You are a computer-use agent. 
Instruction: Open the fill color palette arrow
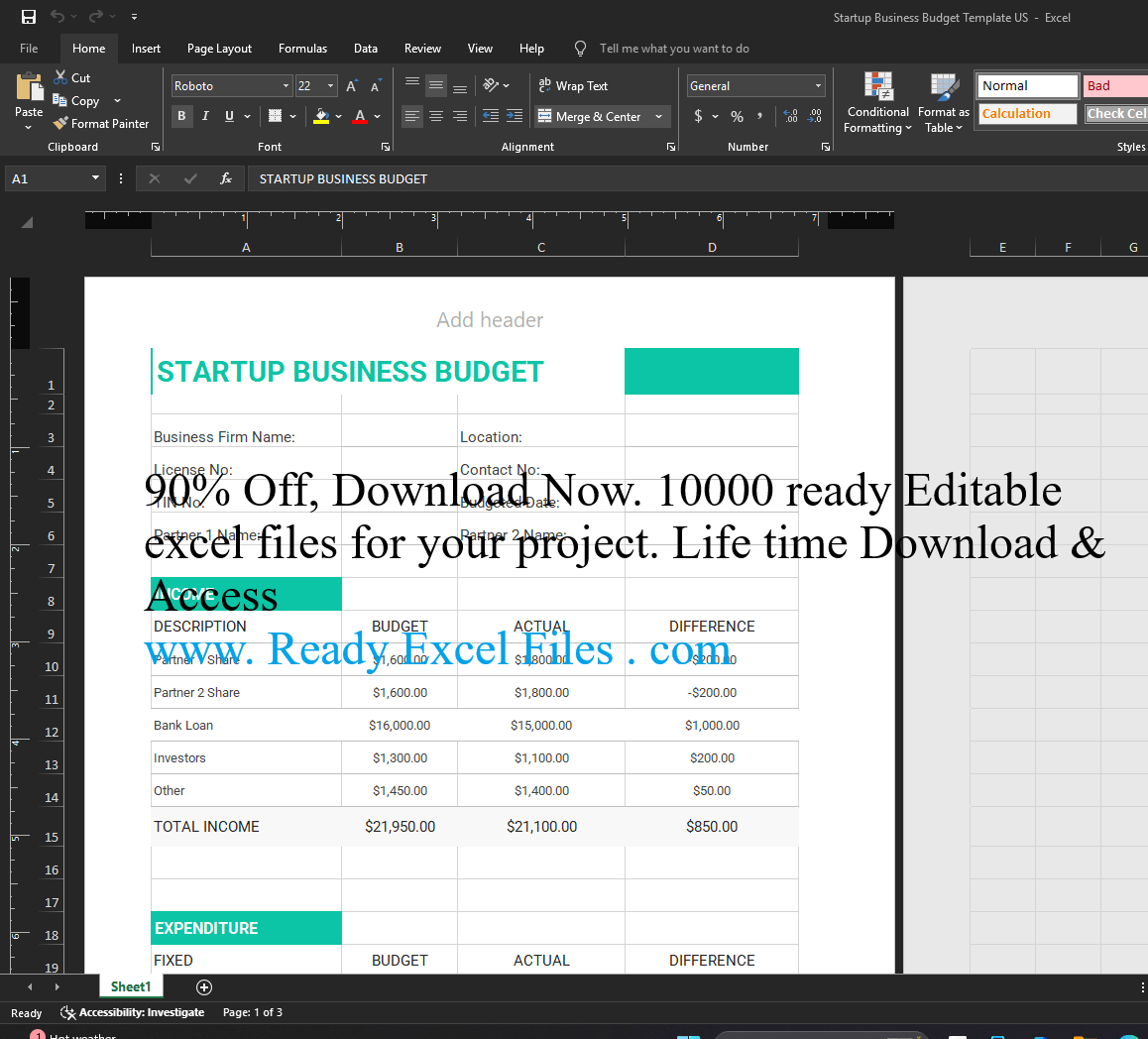tap(338, 116)
